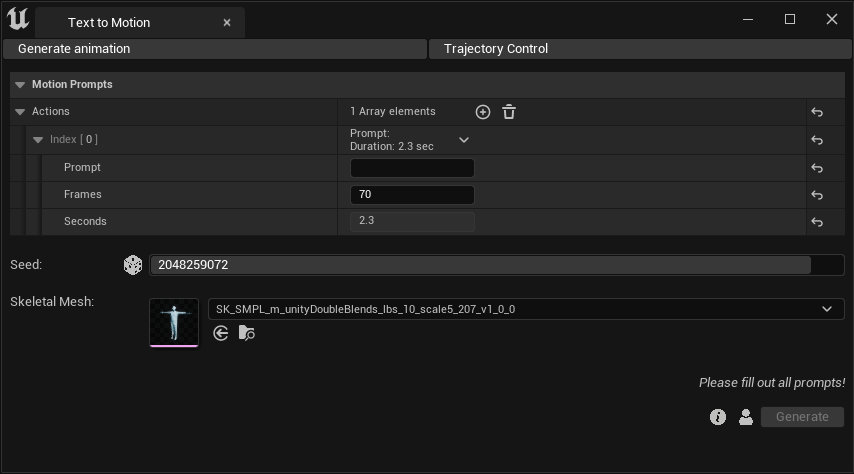The height and width of the screenshot is (474, 854).
Task: Browse to skeletal mesh in Content Browser
Action: click(246, 333)
